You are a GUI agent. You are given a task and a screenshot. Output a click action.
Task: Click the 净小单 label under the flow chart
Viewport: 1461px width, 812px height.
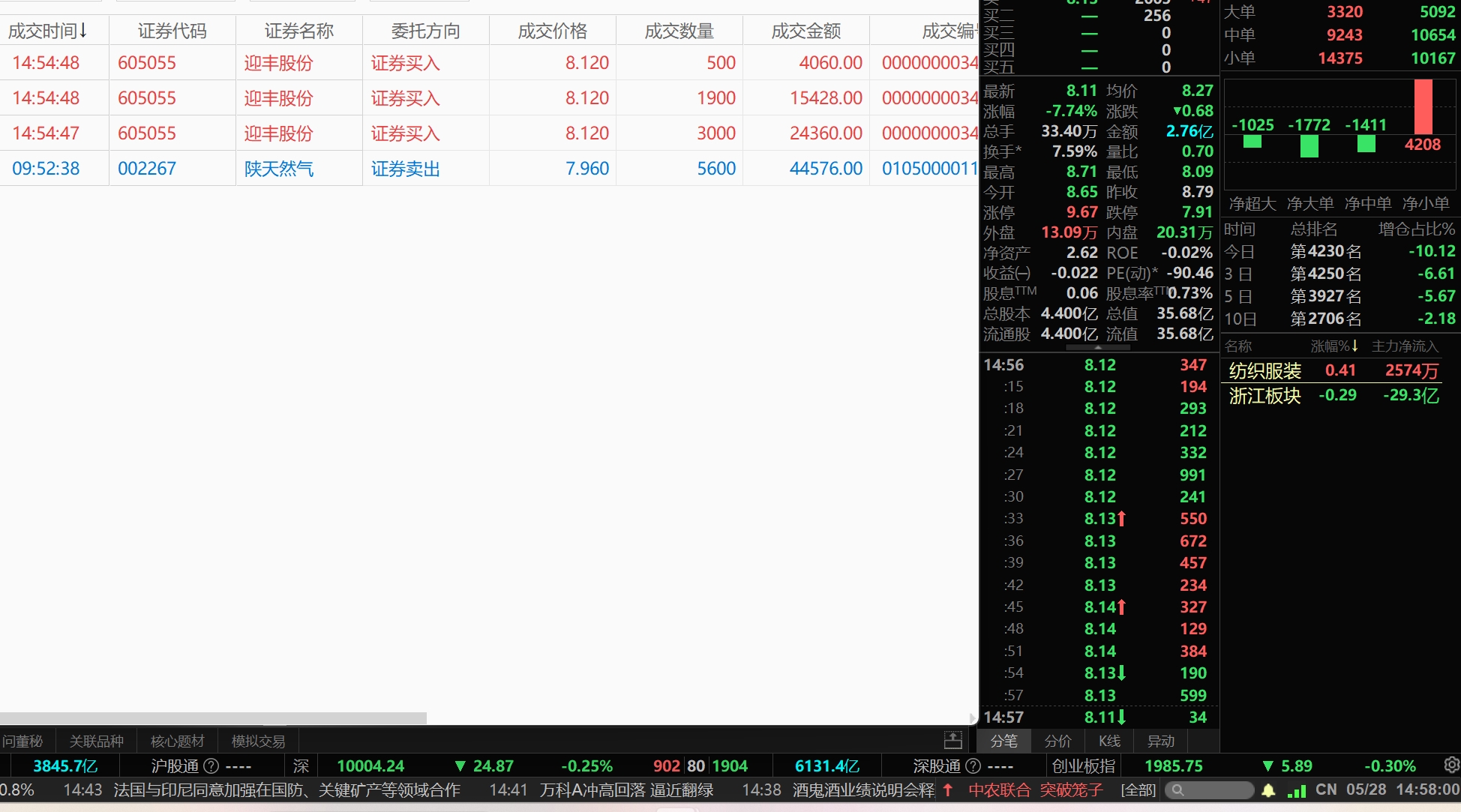[1426, 203]
